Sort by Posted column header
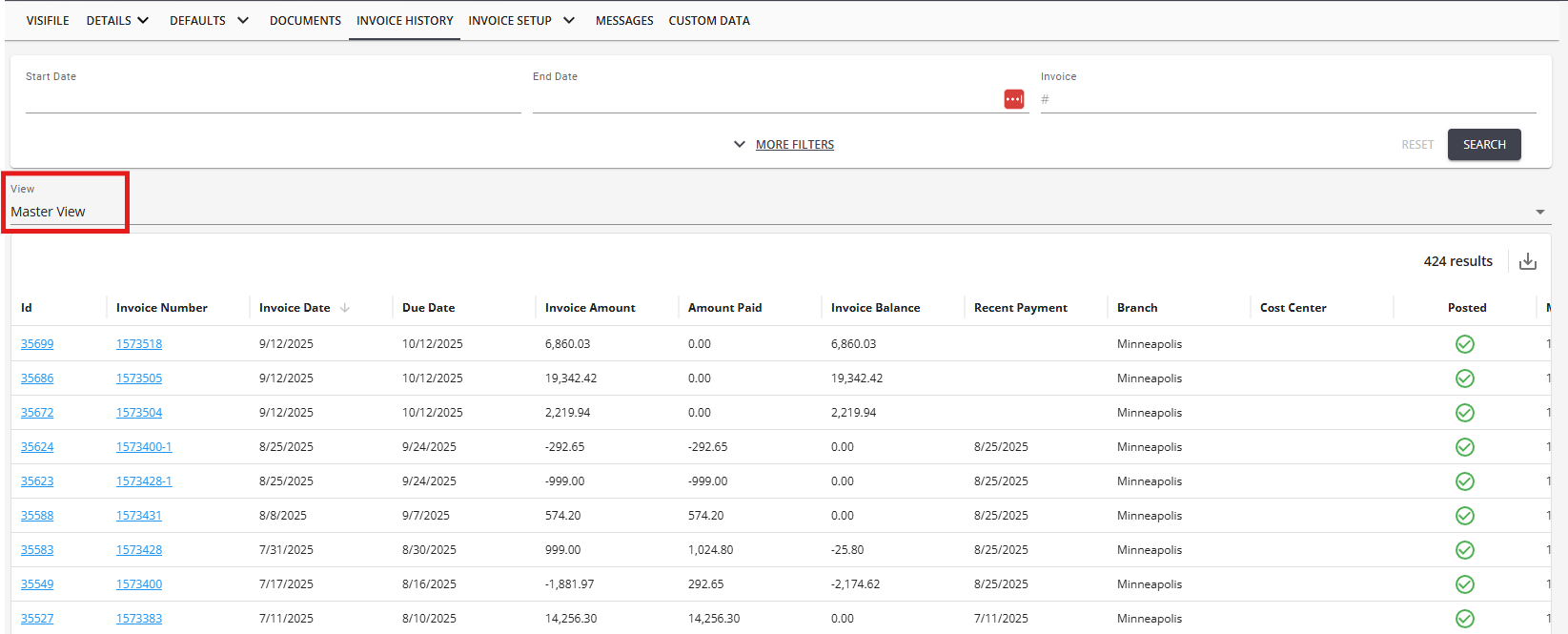Image resolution: width=1568 pixels, height=634 pixels. click(1467, 308)
